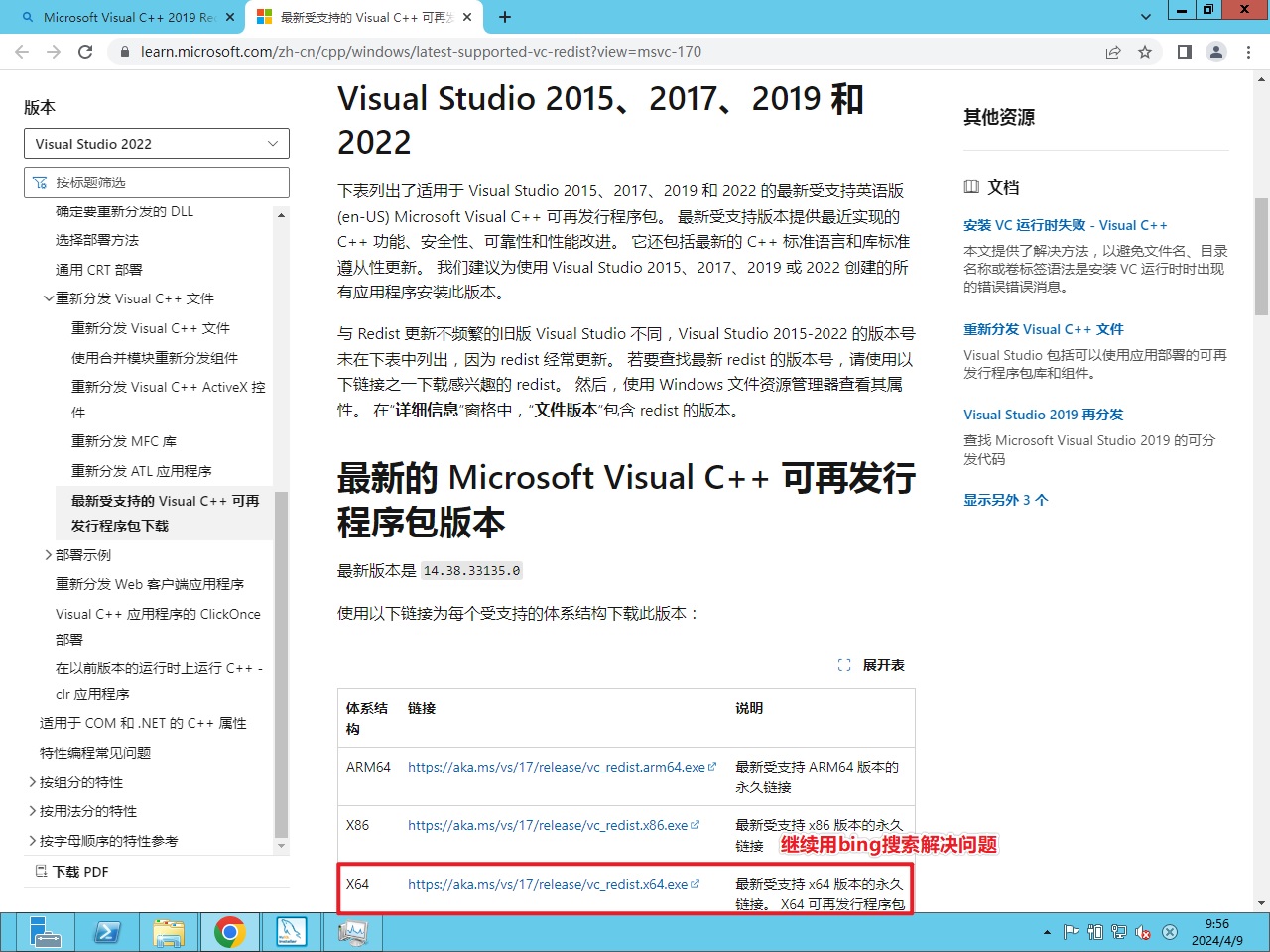
Task: Expand the 按字母顺序的特性参考 section
Action: click(33, 841)
